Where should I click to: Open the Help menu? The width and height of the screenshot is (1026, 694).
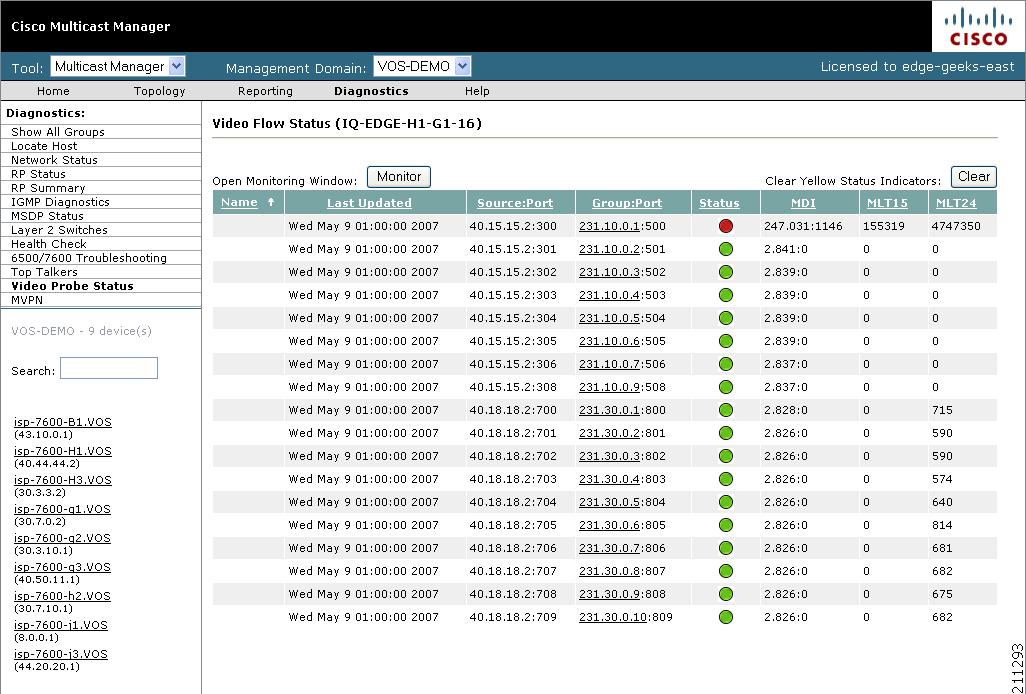tap(477, 90)
